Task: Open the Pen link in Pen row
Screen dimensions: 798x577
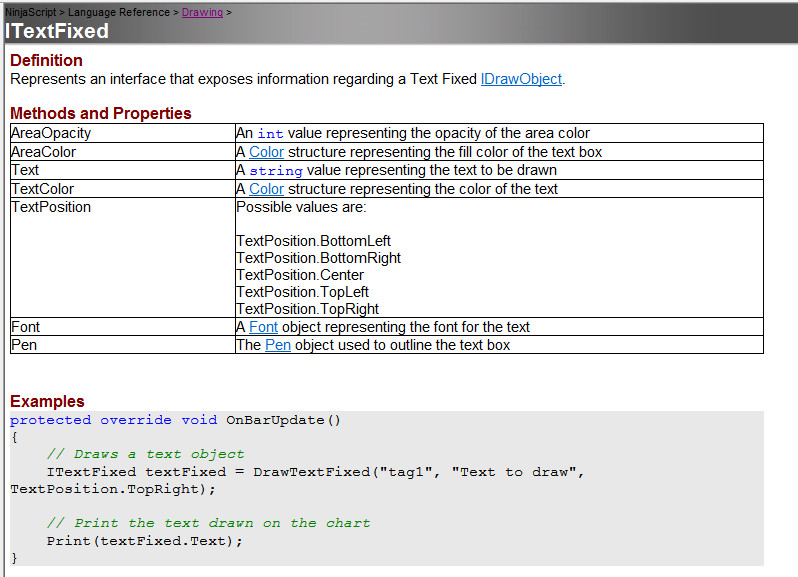Action: [278, 345]
